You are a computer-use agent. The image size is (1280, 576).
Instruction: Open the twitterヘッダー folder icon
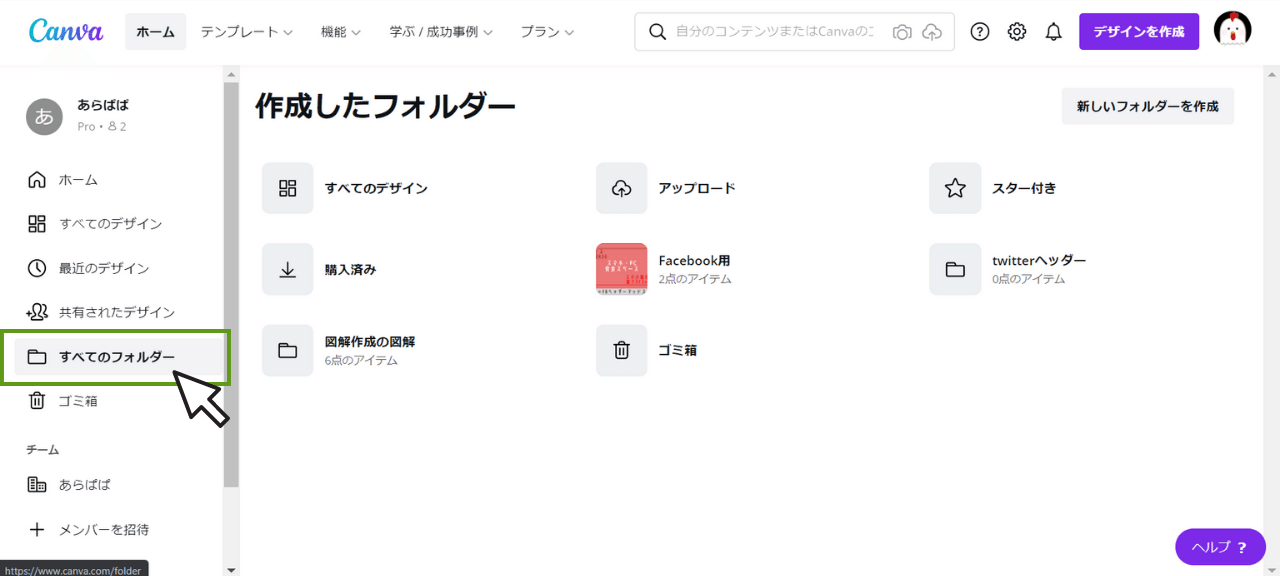[955, 269]
